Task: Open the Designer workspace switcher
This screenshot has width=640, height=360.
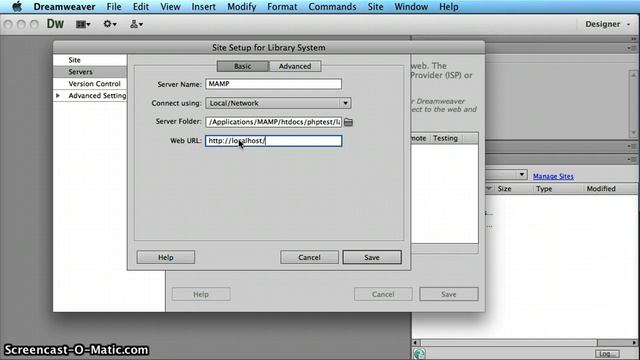Action: [607, 24]
